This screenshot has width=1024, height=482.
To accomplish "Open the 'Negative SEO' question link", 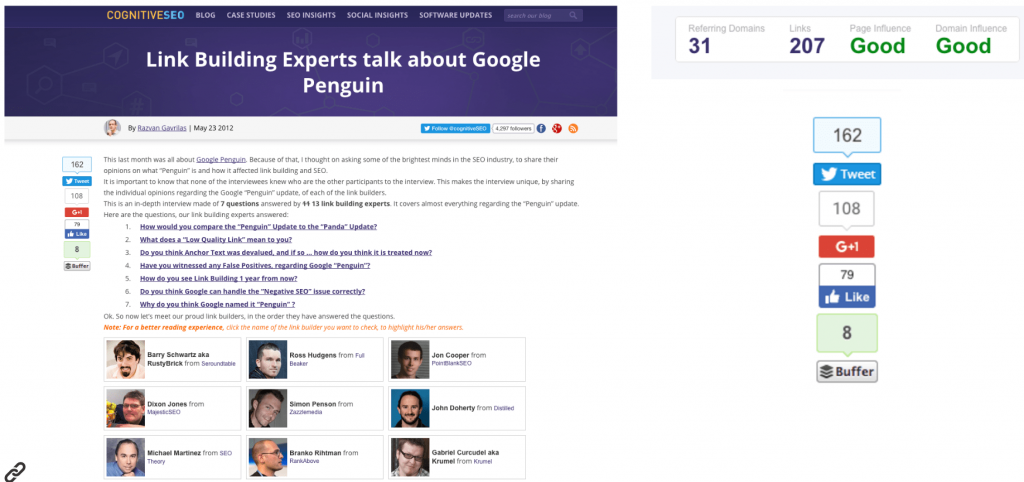I will (252, 291).
